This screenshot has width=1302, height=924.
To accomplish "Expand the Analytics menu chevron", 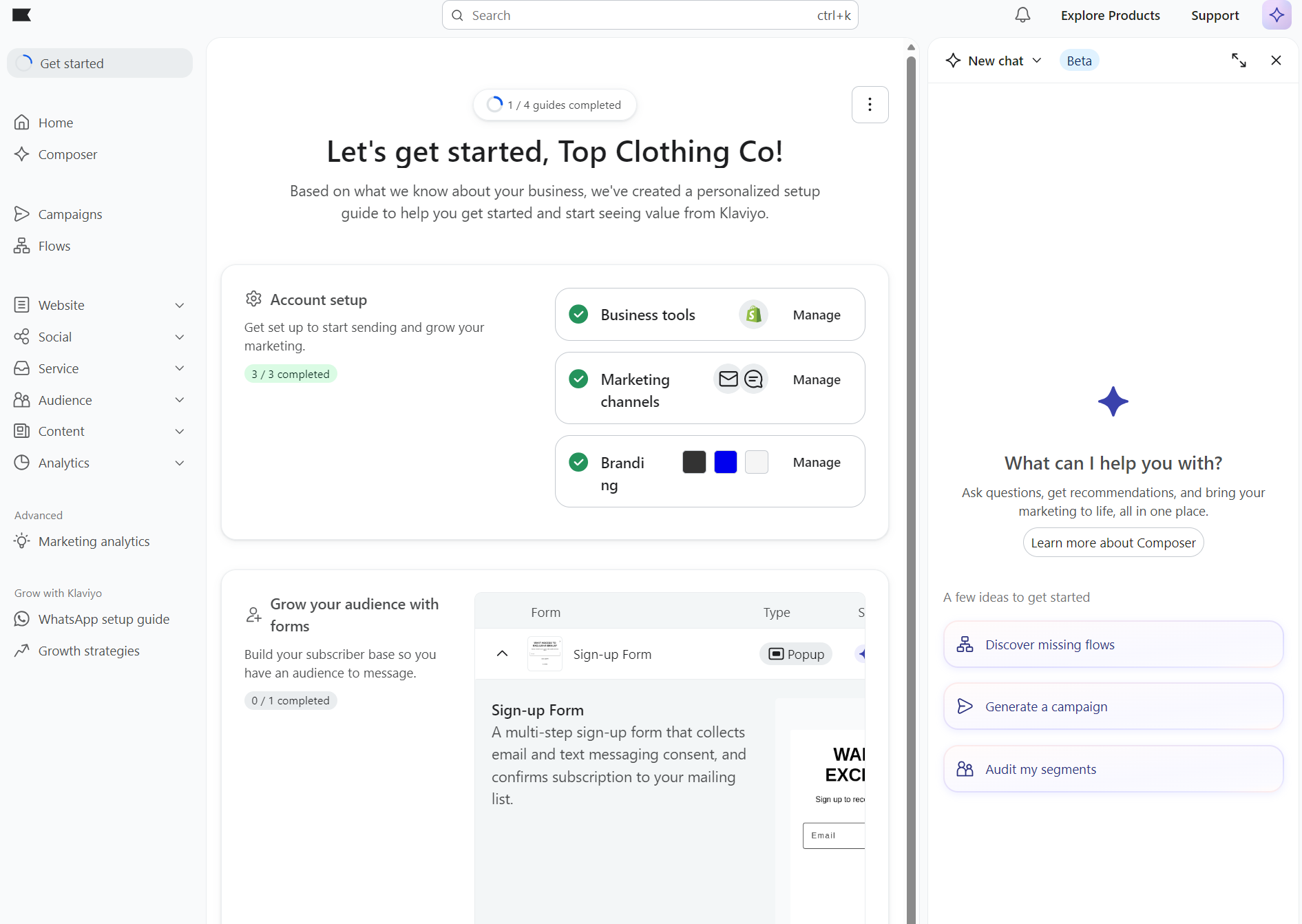I will pos(180,463).
